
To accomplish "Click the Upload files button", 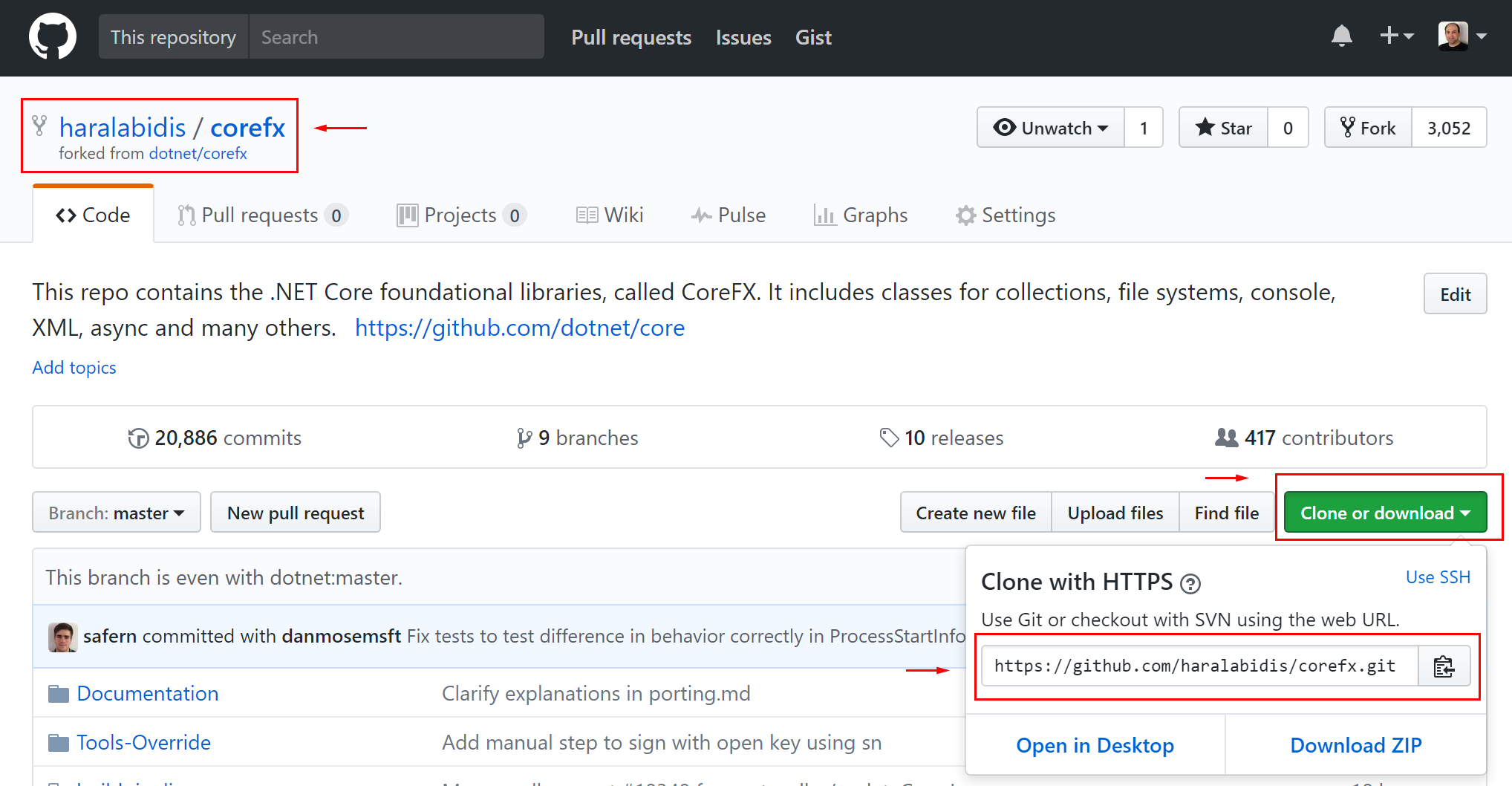I will (x=1115, y=513).
